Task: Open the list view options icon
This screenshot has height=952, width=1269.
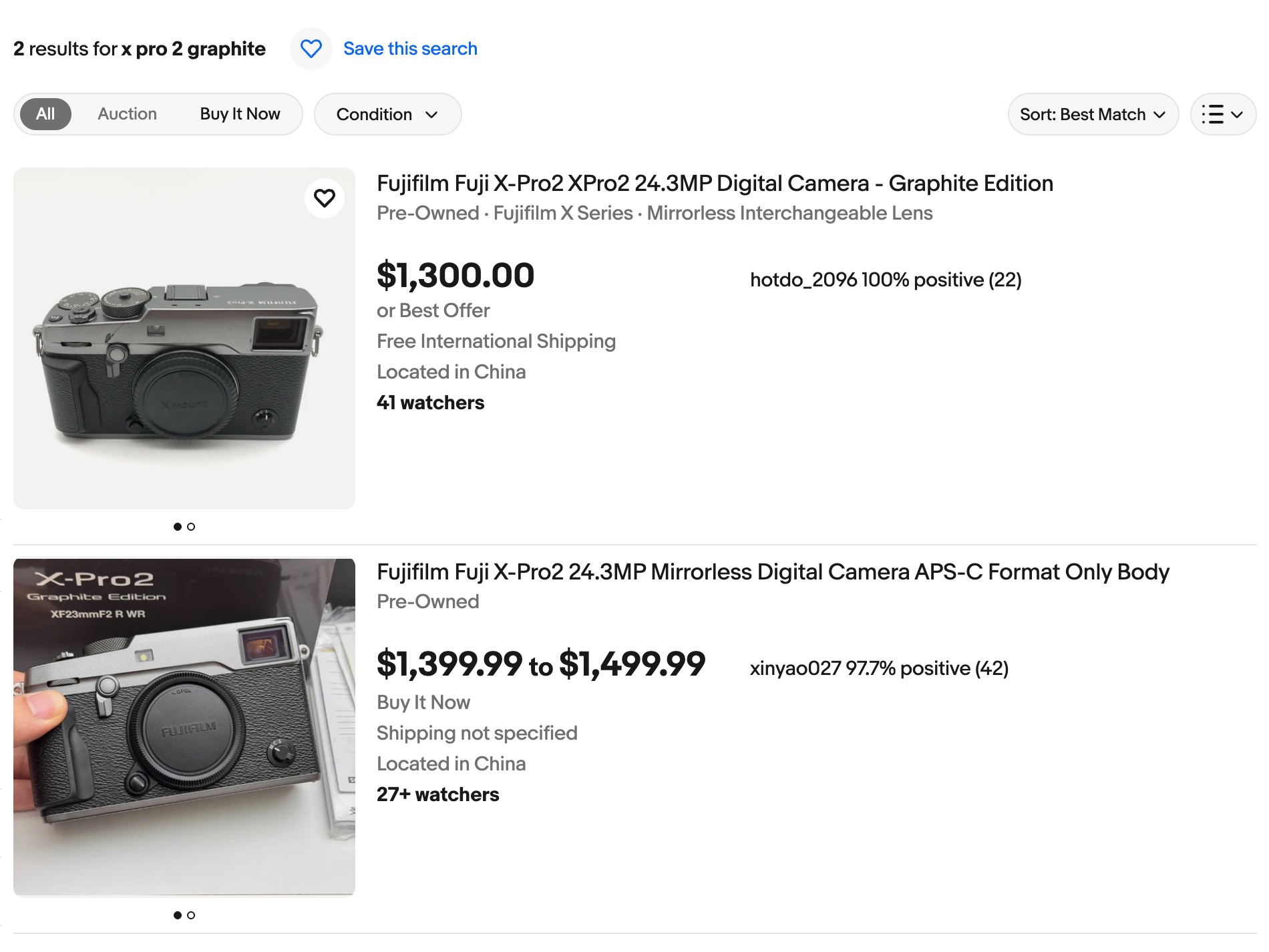Action: 1212,114
